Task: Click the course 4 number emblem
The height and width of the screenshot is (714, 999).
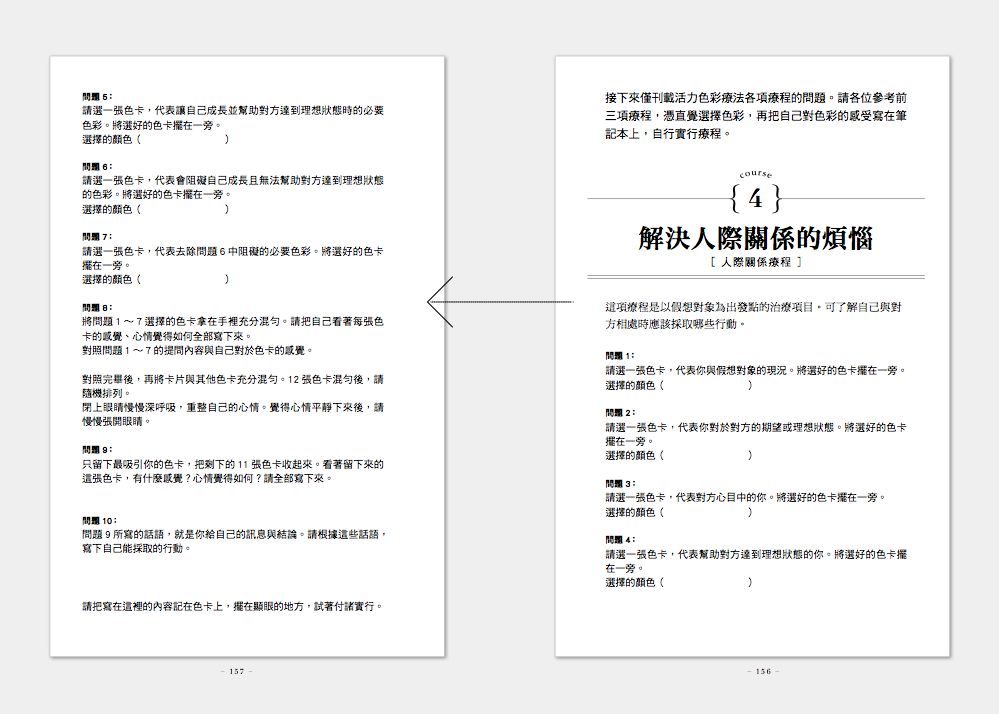Action: 756,193
